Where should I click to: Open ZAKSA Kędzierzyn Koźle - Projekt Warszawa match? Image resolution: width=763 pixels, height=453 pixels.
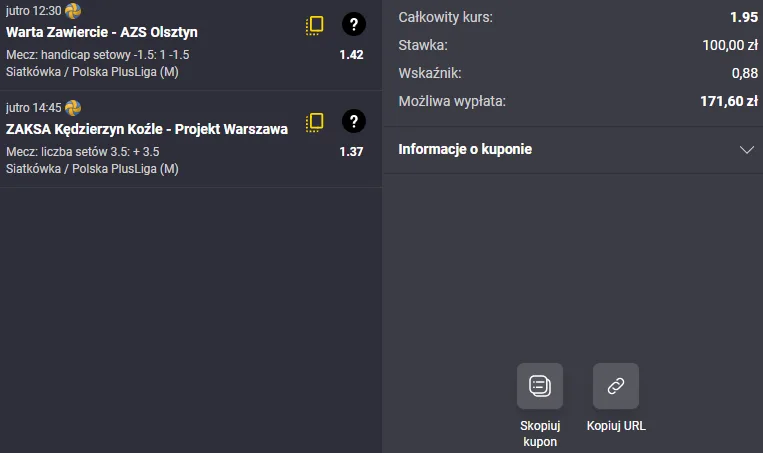[147, 129]
